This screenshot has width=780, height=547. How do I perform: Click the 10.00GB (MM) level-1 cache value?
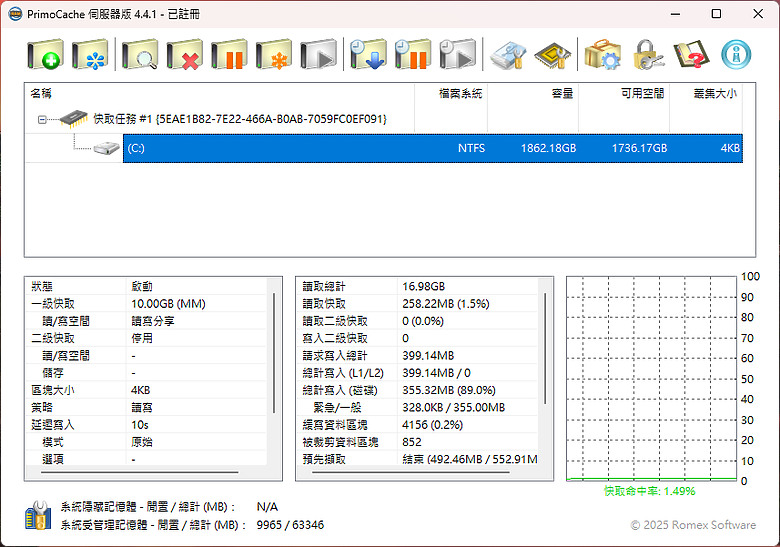point(168,304)
